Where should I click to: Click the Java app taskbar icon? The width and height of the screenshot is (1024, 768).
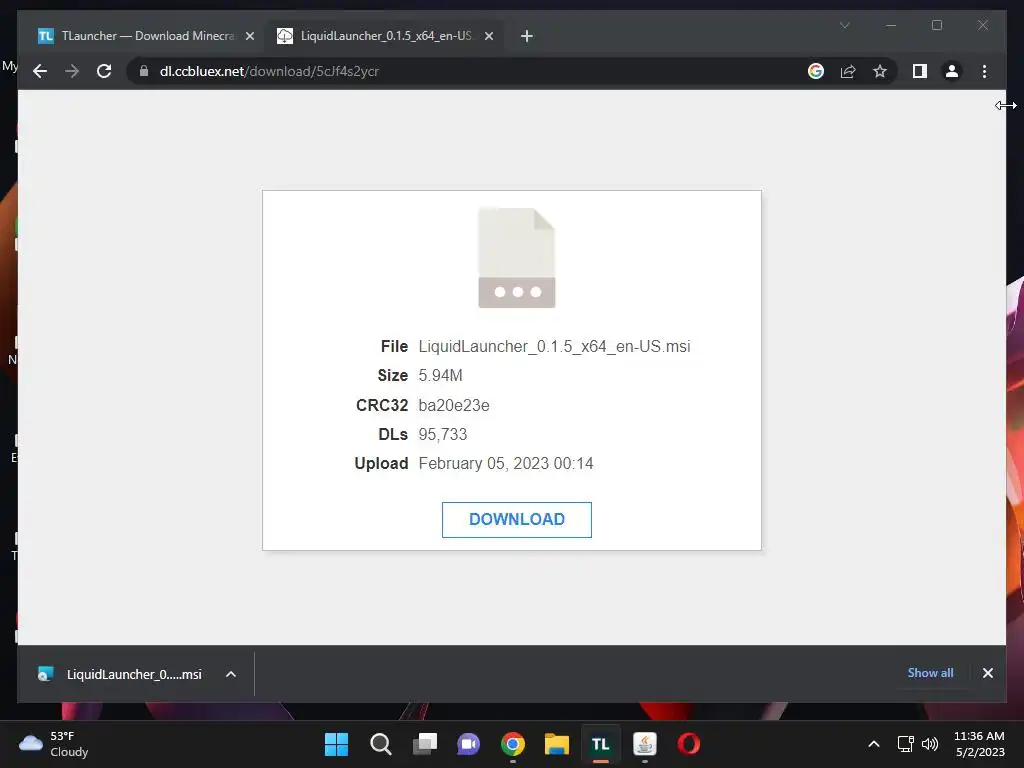tap(645, 744)
